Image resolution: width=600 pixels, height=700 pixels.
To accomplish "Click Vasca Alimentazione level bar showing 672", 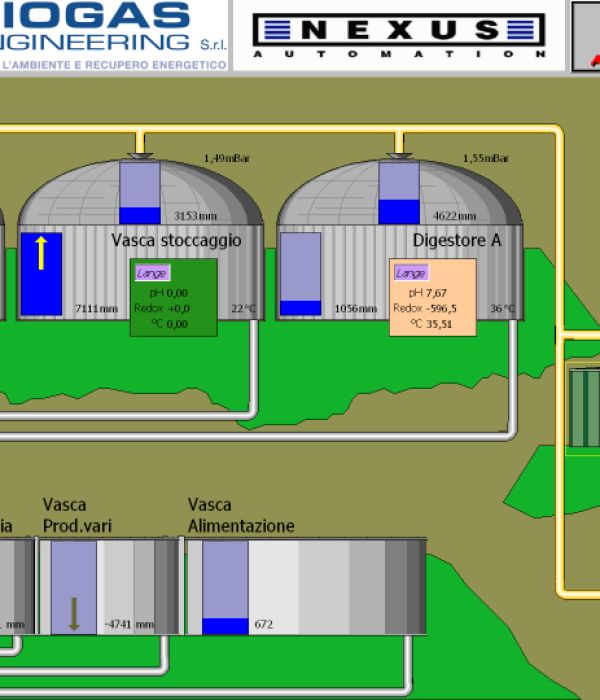I will [225, 587].
